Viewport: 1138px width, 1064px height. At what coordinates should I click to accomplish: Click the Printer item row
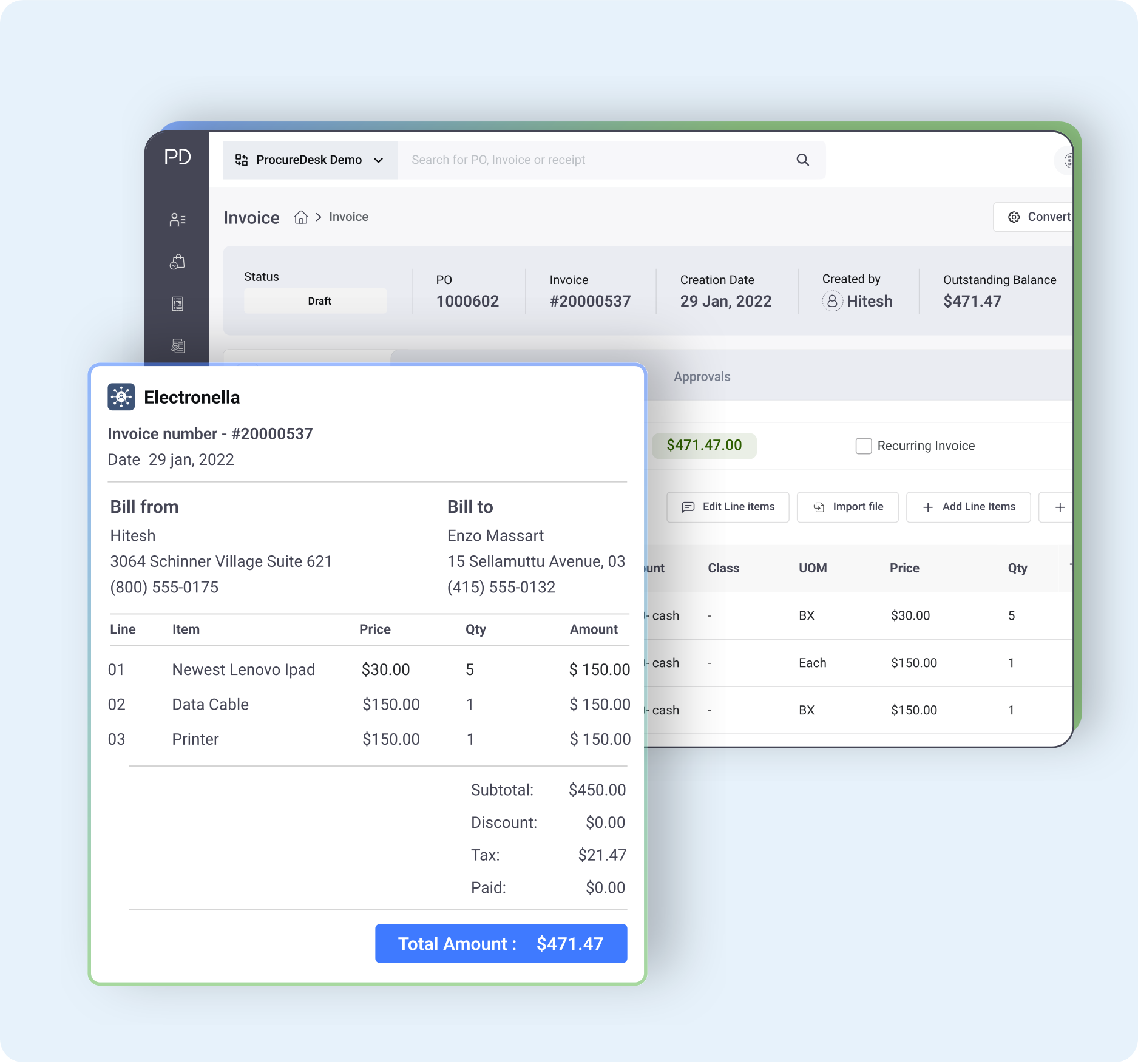click(369, 740)
